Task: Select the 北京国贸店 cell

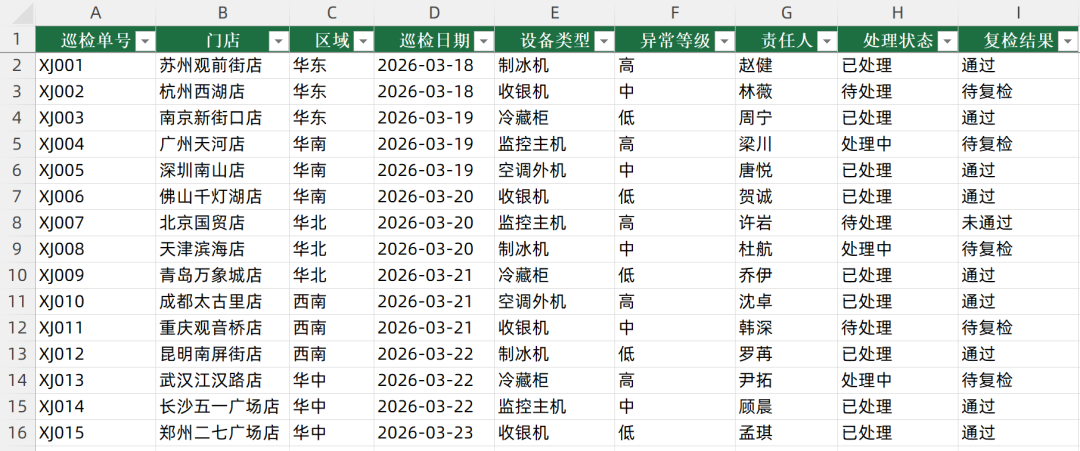Action: pos(222,222)
